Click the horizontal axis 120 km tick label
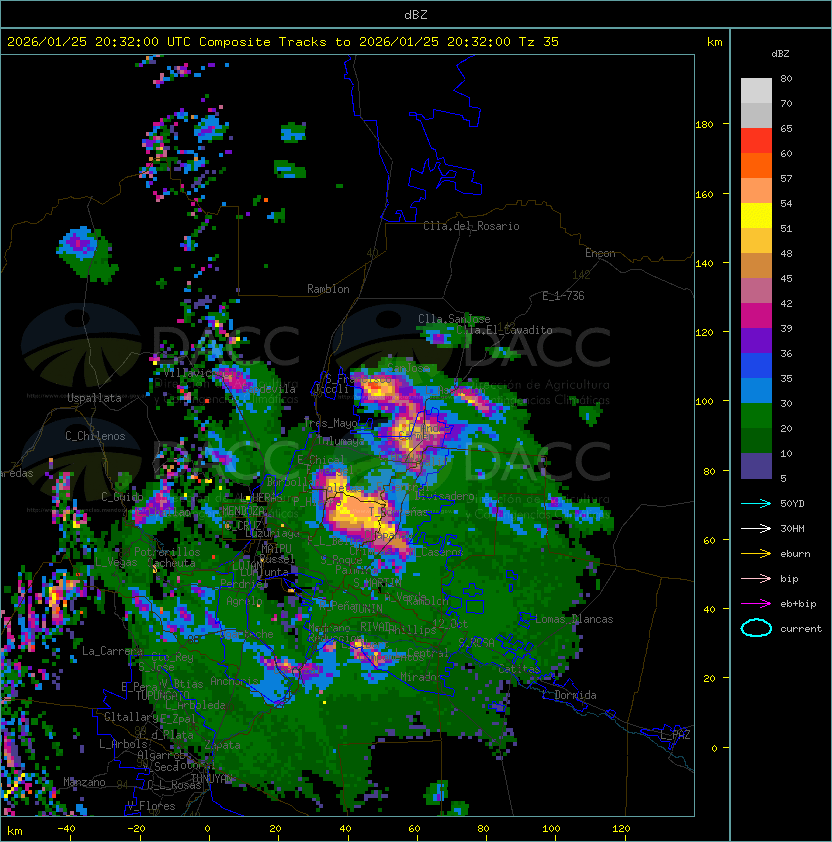832x842 pixels. point(621,829)
